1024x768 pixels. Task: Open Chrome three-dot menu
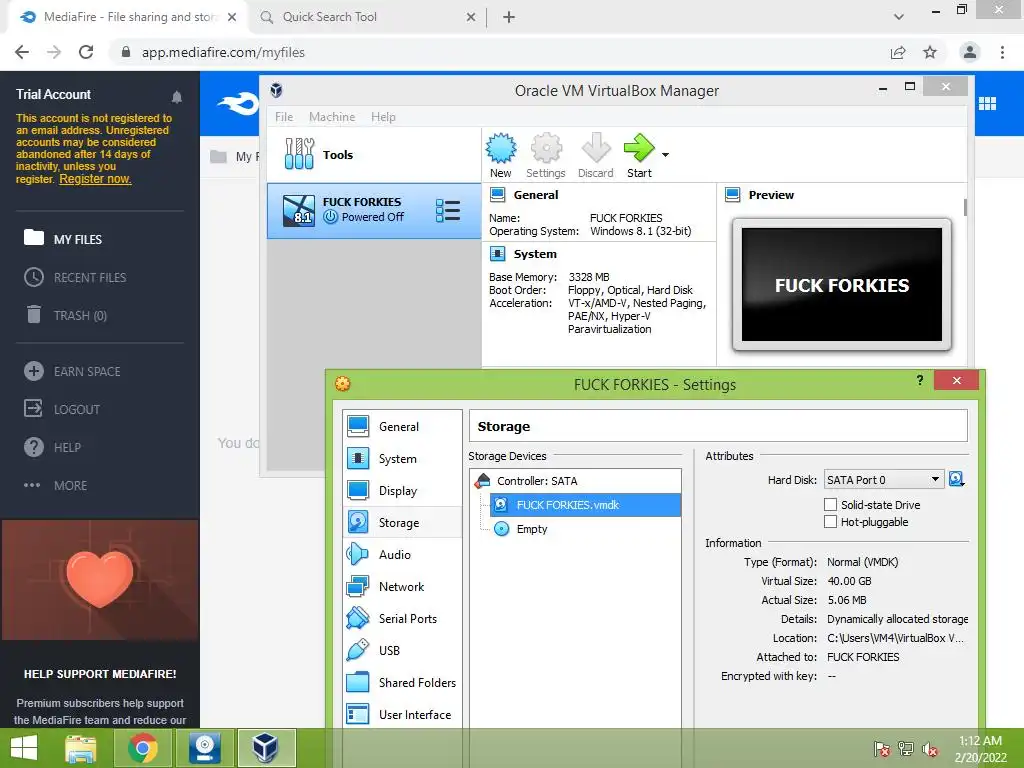[x=1002, y=52]
